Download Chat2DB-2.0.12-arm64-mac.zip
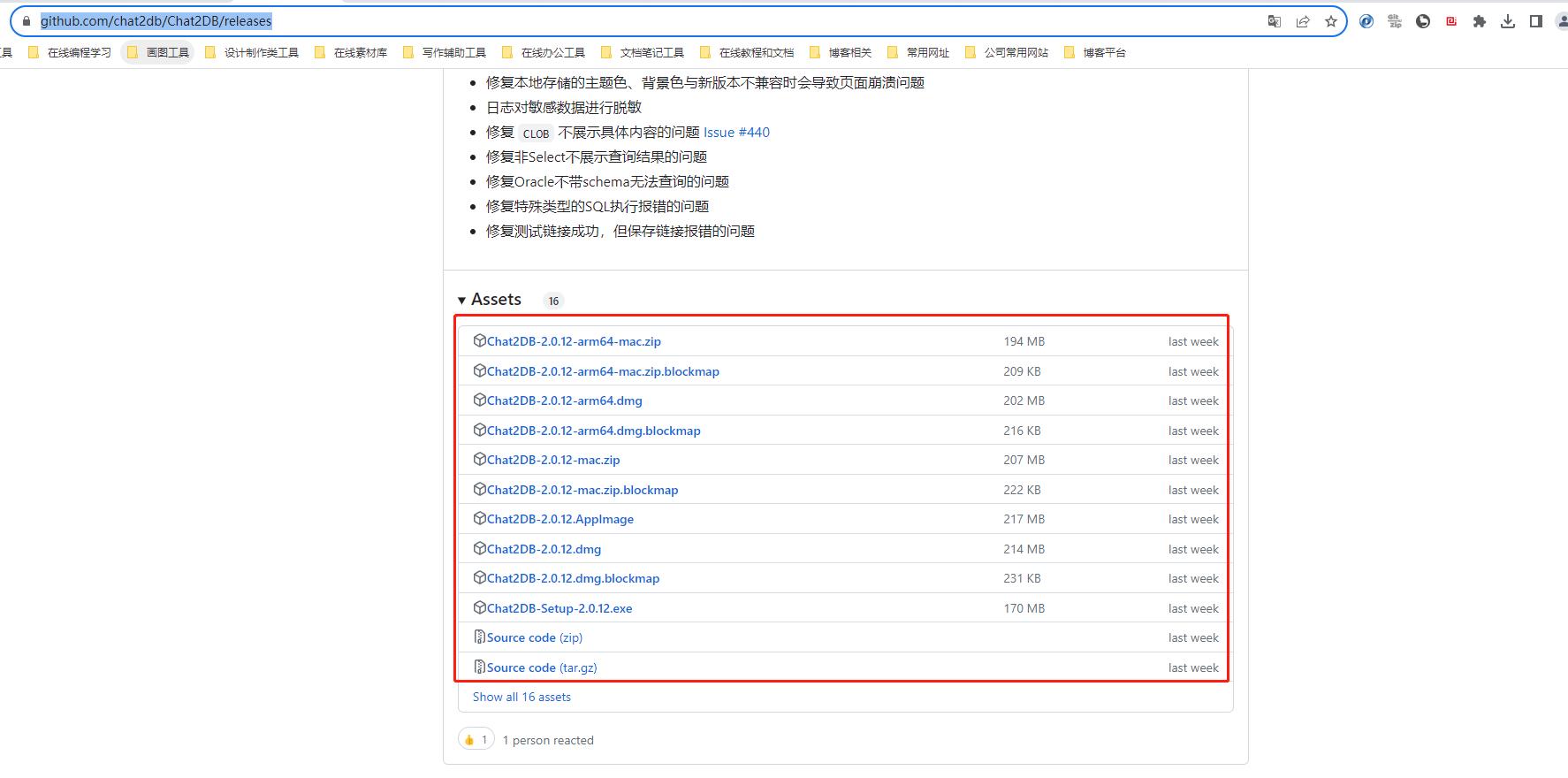 [x=574, y=341]
